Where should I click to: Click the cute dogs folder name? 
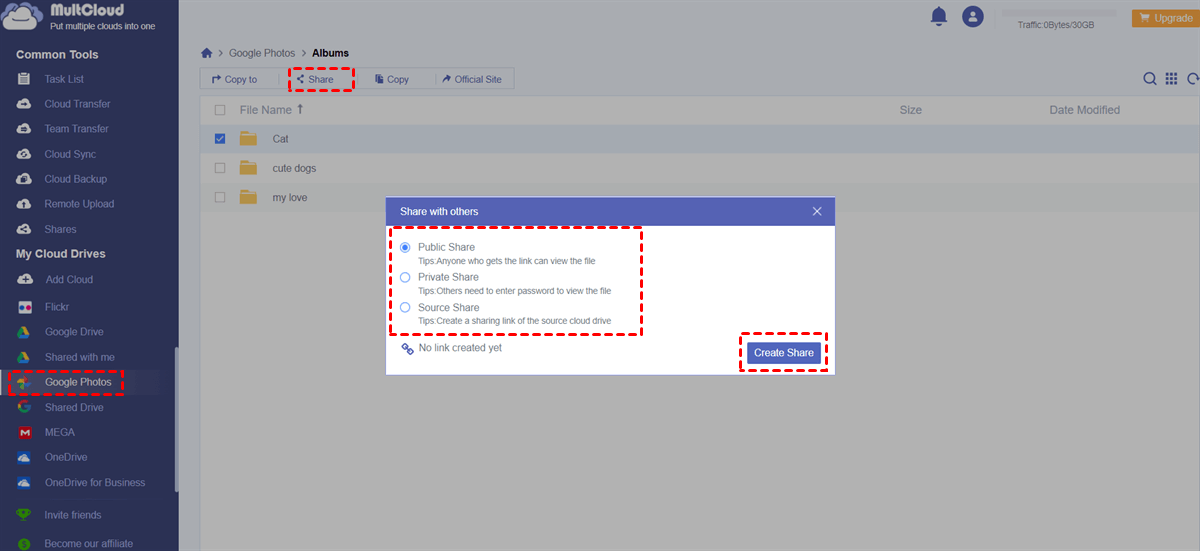(294, 168)
